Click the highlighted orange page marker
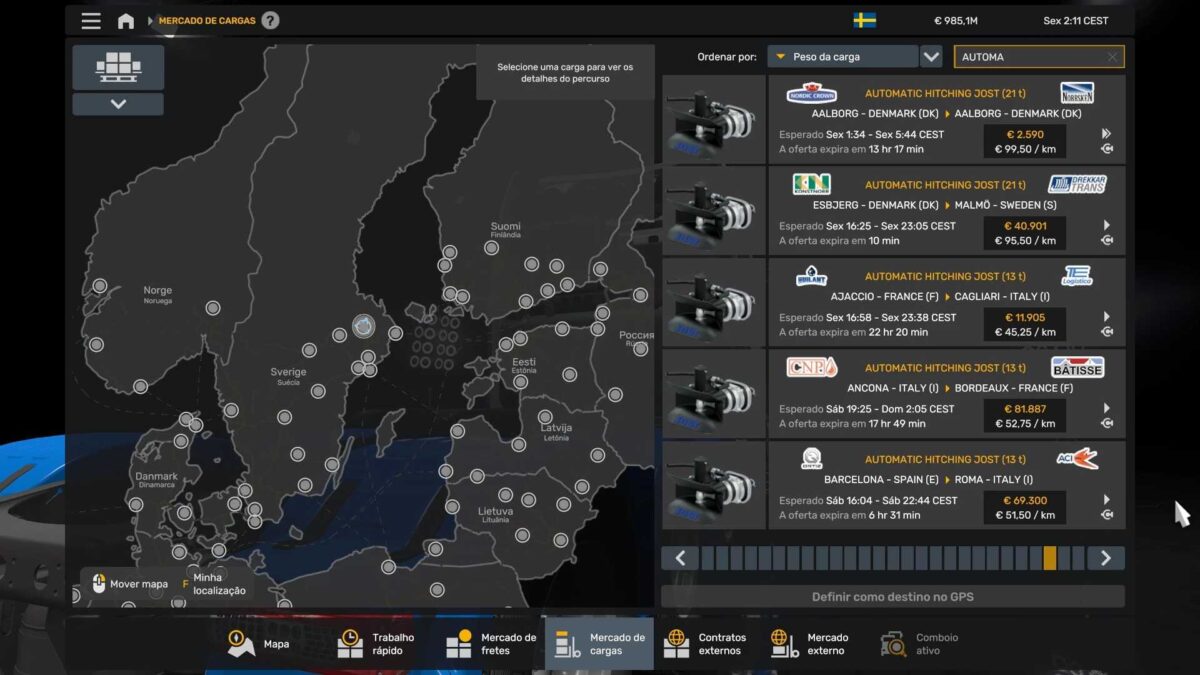The image size is (1200, 675). coord(1049,558)
